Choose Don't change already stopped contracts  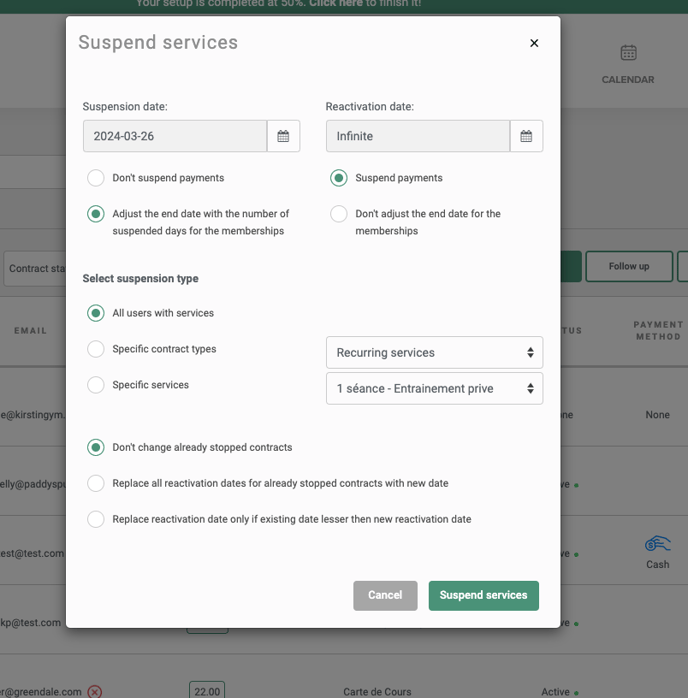pyautogui.click(x=96, y=447)
